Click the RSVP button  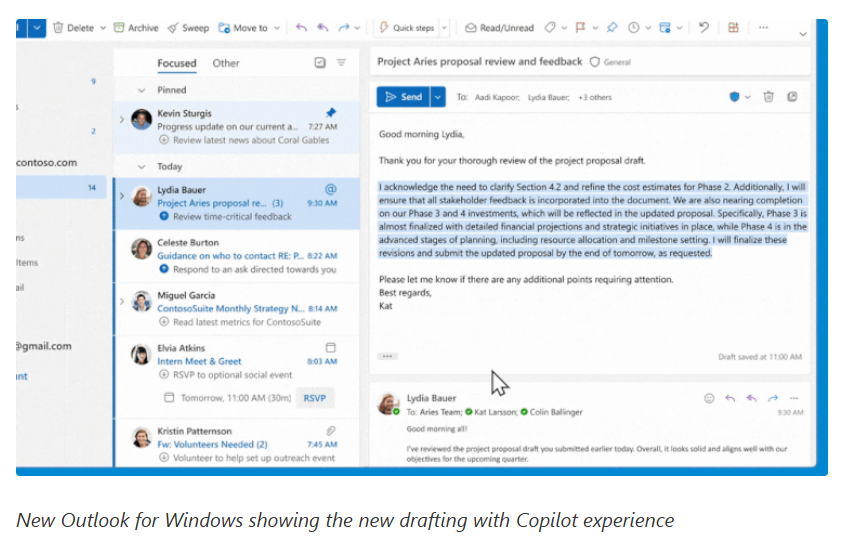point(315,398)
